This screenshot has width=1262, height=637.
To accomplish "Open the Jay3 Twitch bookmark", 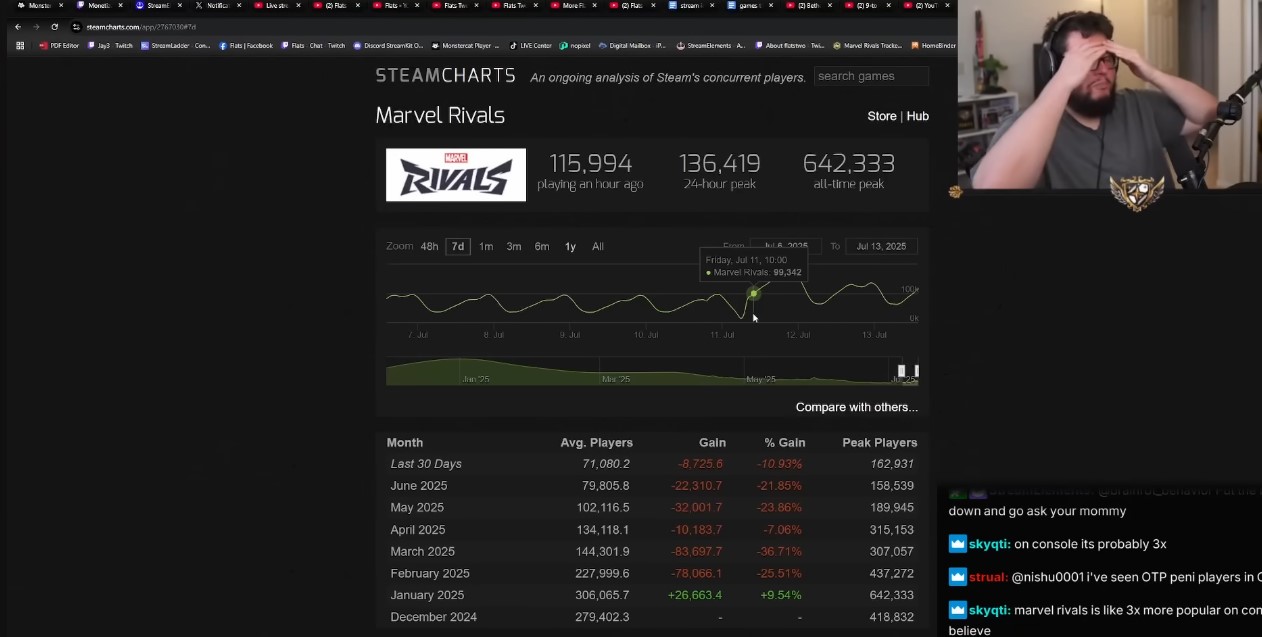I will pos(110,45).
